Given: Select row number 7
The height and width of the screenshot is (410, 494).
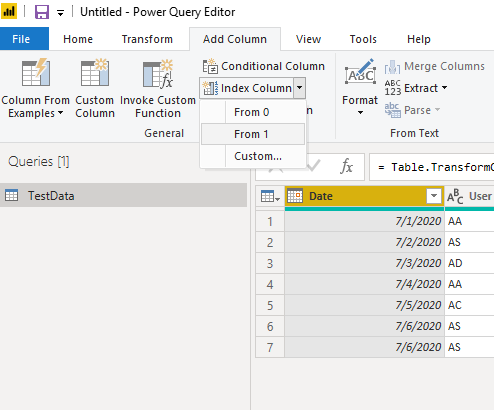Looking at the screenshot, I should pos(270,347).
